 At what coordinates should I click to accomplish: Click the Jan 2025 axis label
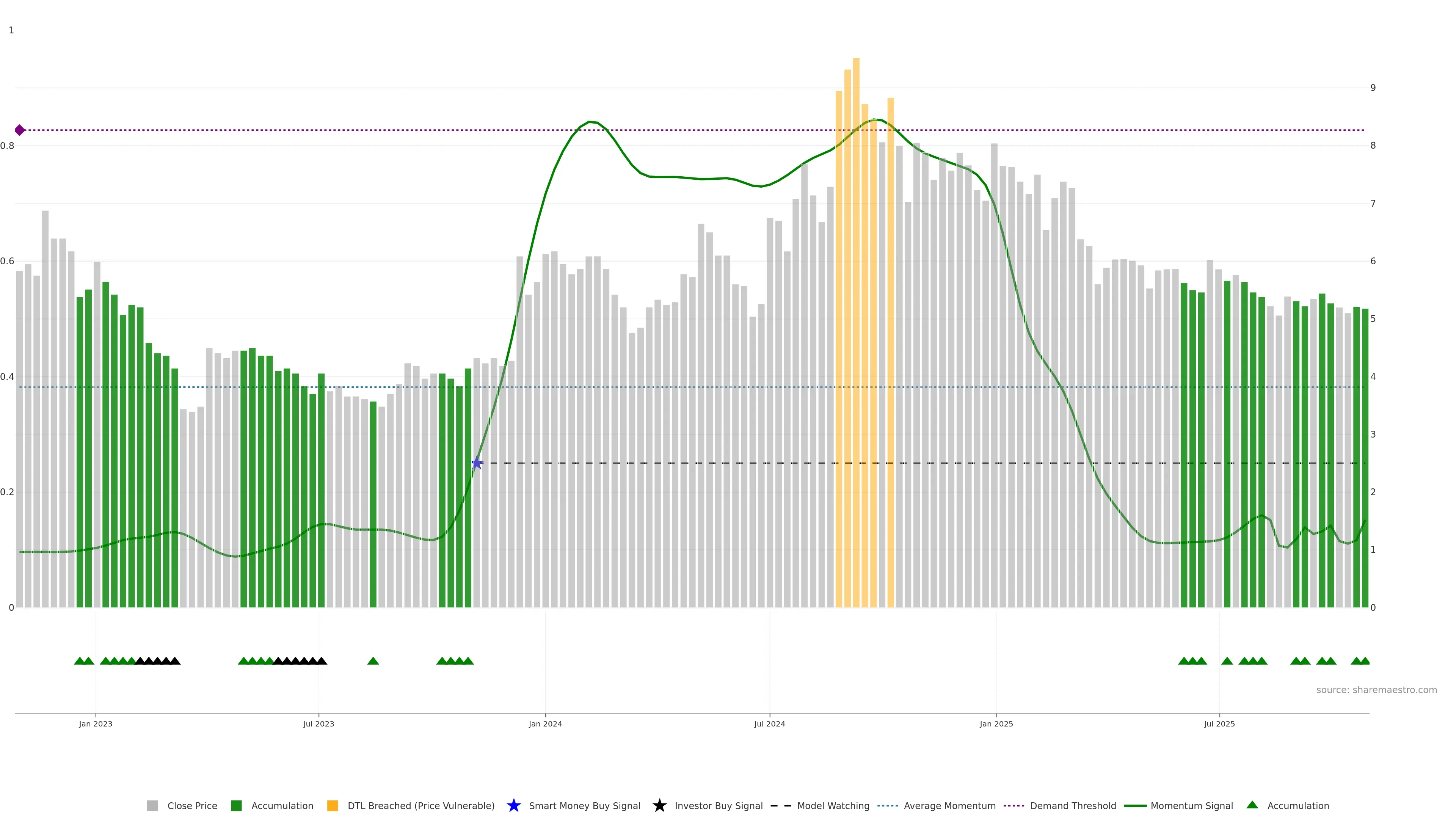996,723
